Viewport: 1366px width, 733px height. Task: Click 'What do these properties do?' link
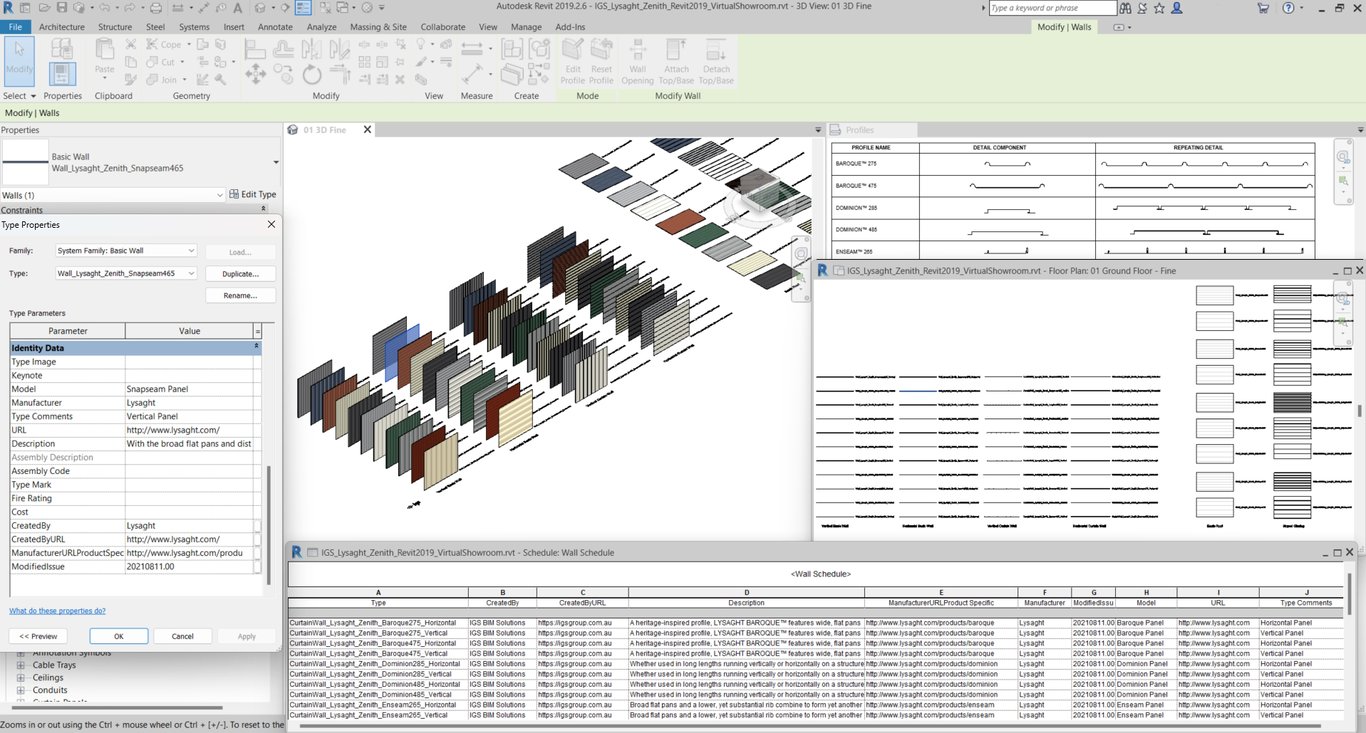[x=57, y=610]
